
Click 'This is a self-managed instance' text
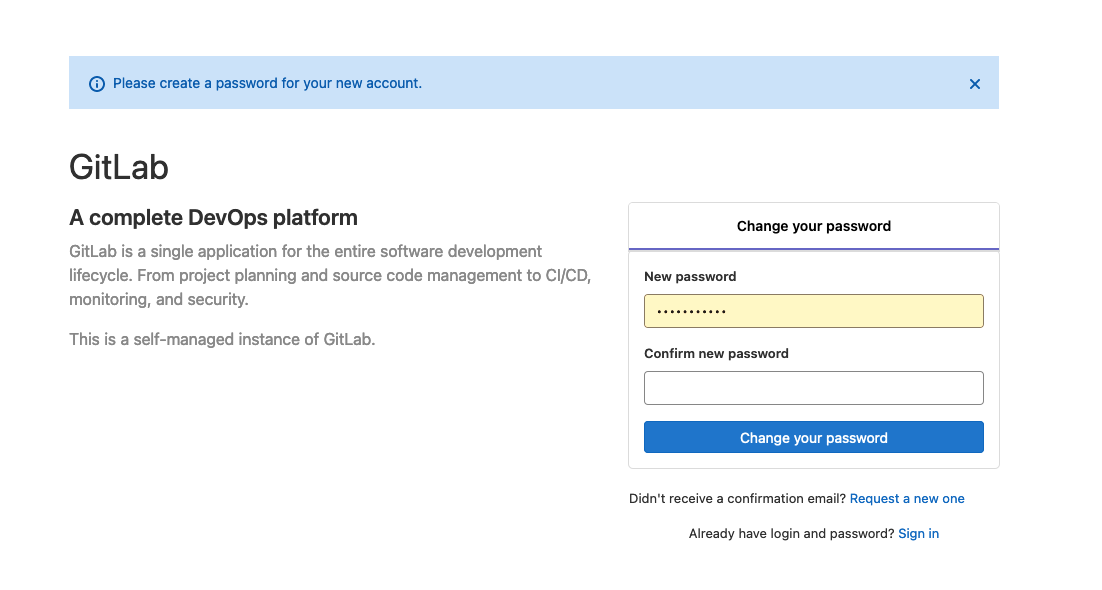pyautogui.click(x=222, y=340)
